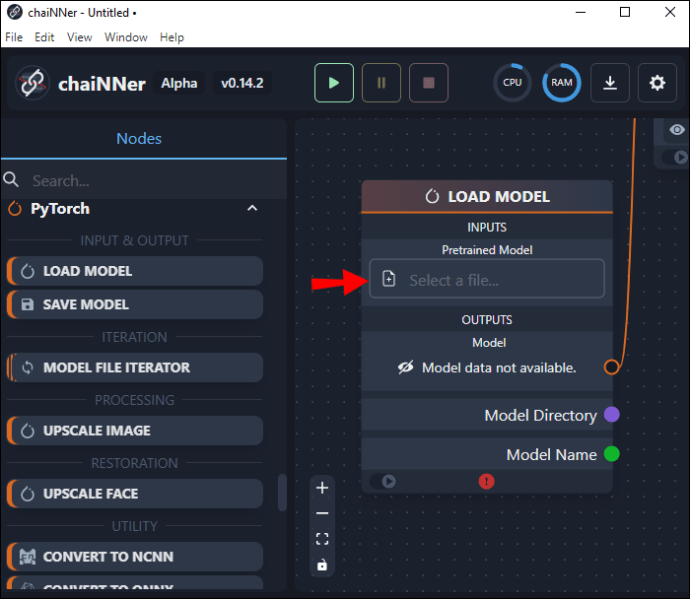
Task: Select the Convert To NCNN node
Action: click(135, 557)
